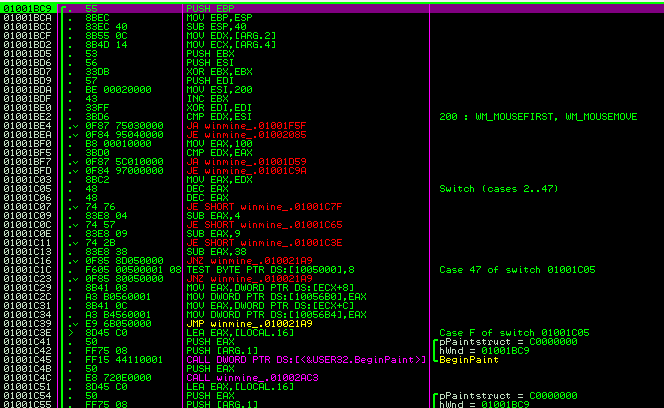Select LEA EAX,[LOCAL.16] at 01001C3E
This screenshot has height=408, width=664.
click(x=240, y=333)
